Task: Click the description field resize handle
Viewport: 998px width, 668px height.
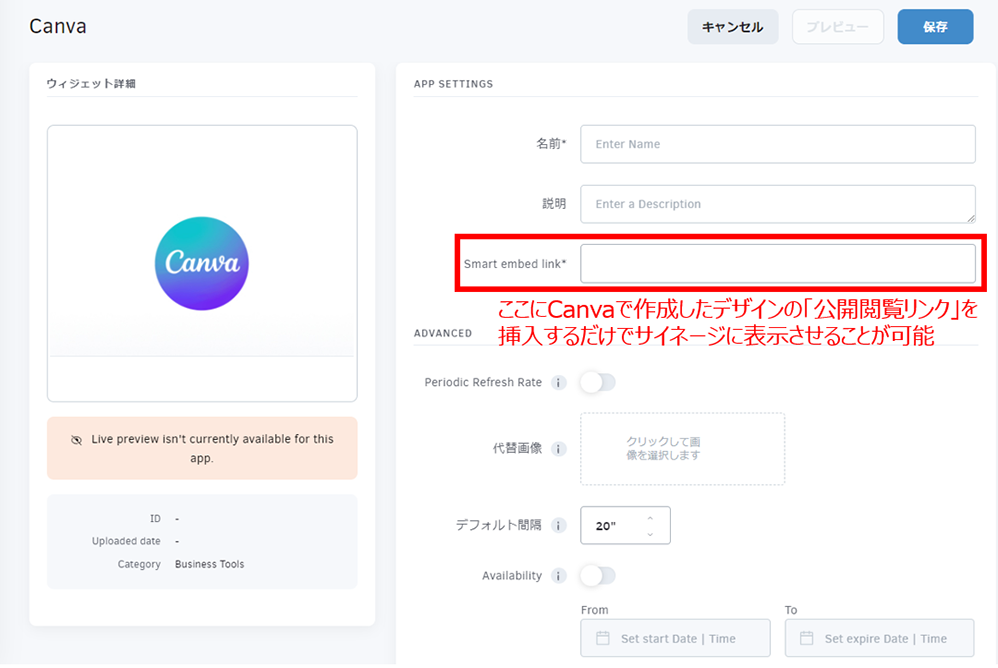Action: 971,218
